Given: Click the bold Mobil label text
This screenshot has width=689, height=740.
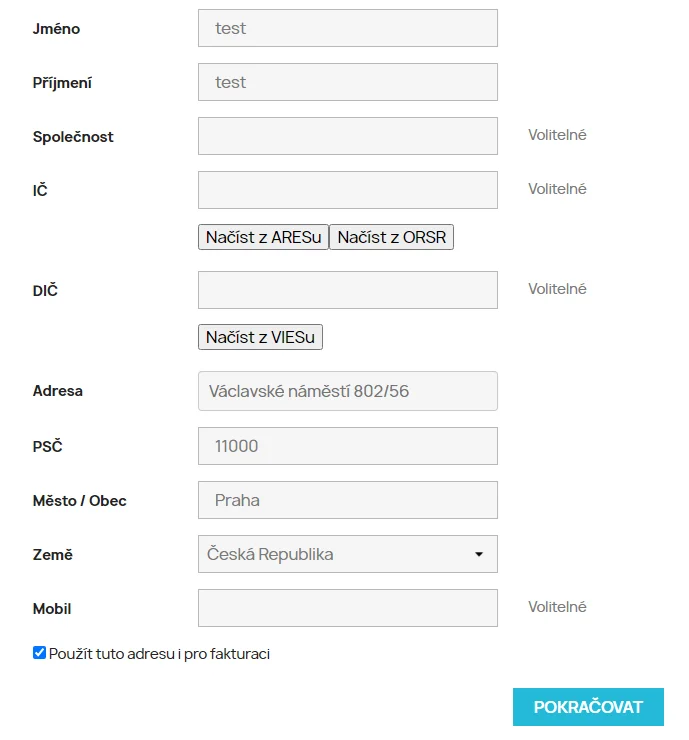Looking at the screenshot, I should (x=52, y=609).
